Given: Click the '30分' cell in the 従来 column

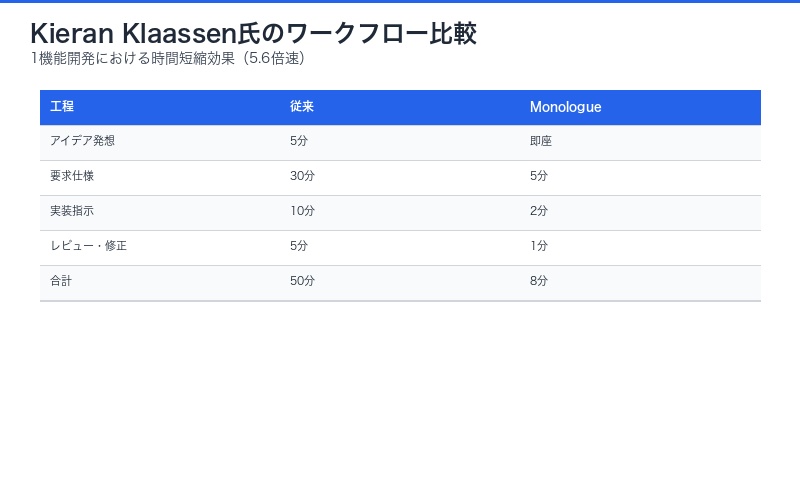Looking at the screenshot, I should click(302, 177).
